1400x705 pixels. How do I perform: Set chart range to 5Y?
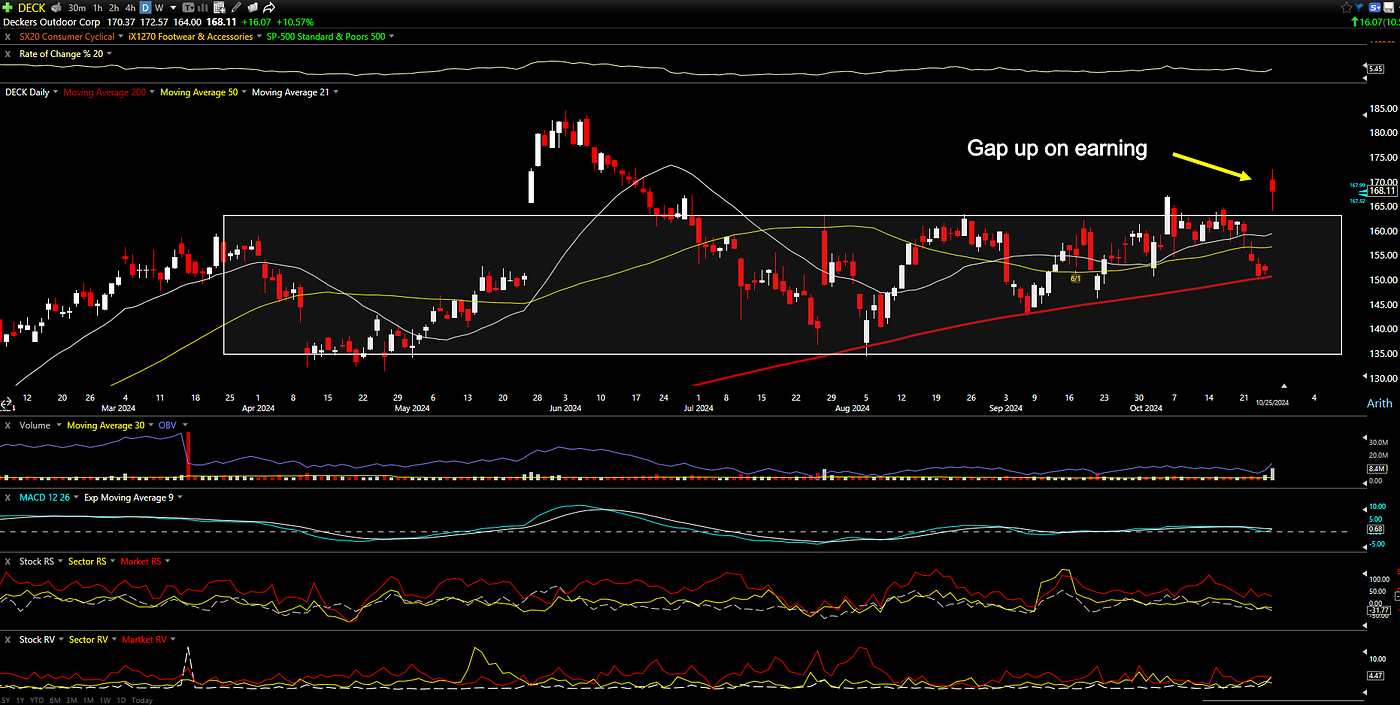pyautogui.click(x=6, y=700)
